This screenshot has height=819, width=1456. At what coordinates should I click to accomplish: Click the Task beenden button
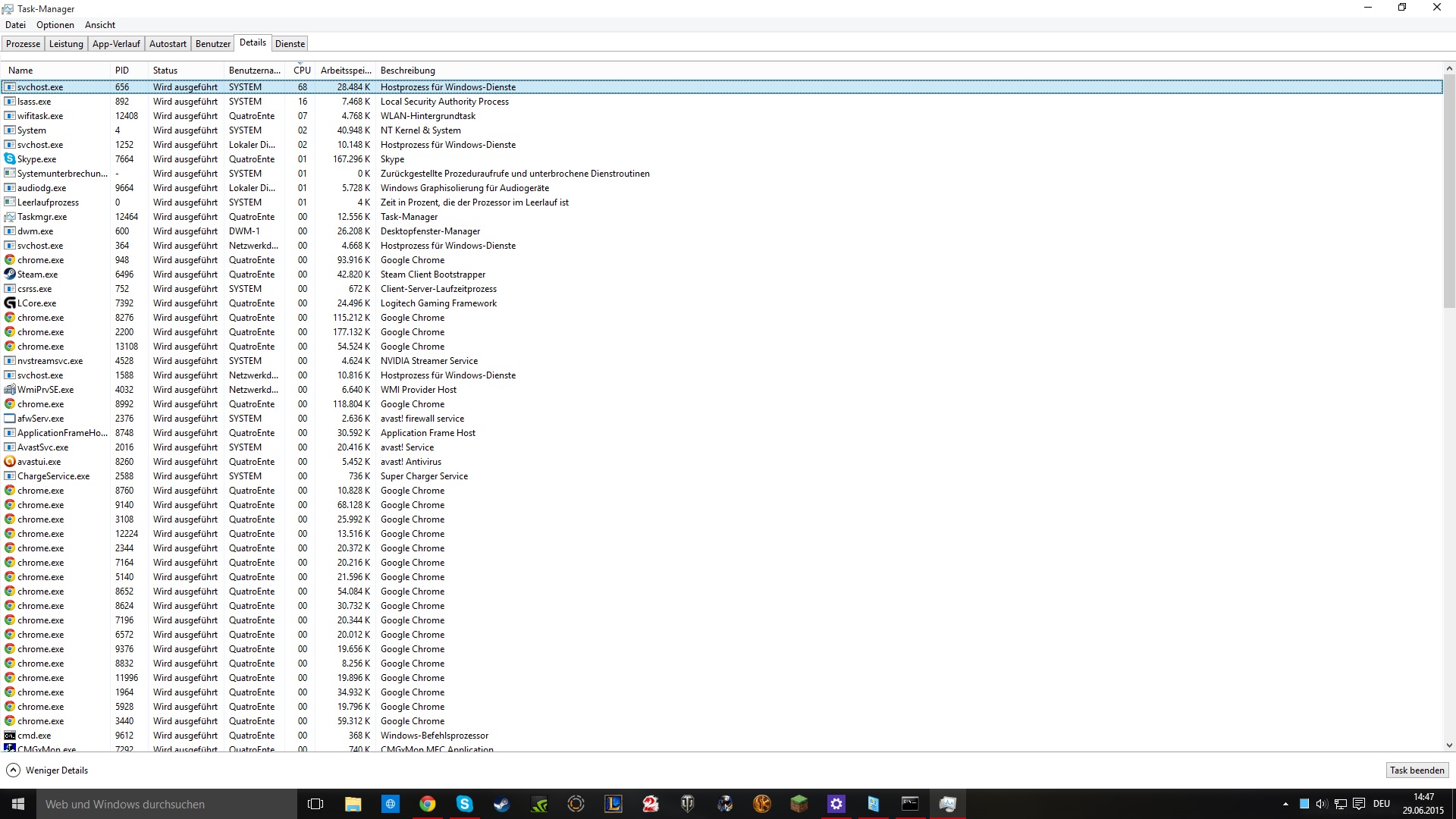pyautogui.click(x=1417, y=770)
